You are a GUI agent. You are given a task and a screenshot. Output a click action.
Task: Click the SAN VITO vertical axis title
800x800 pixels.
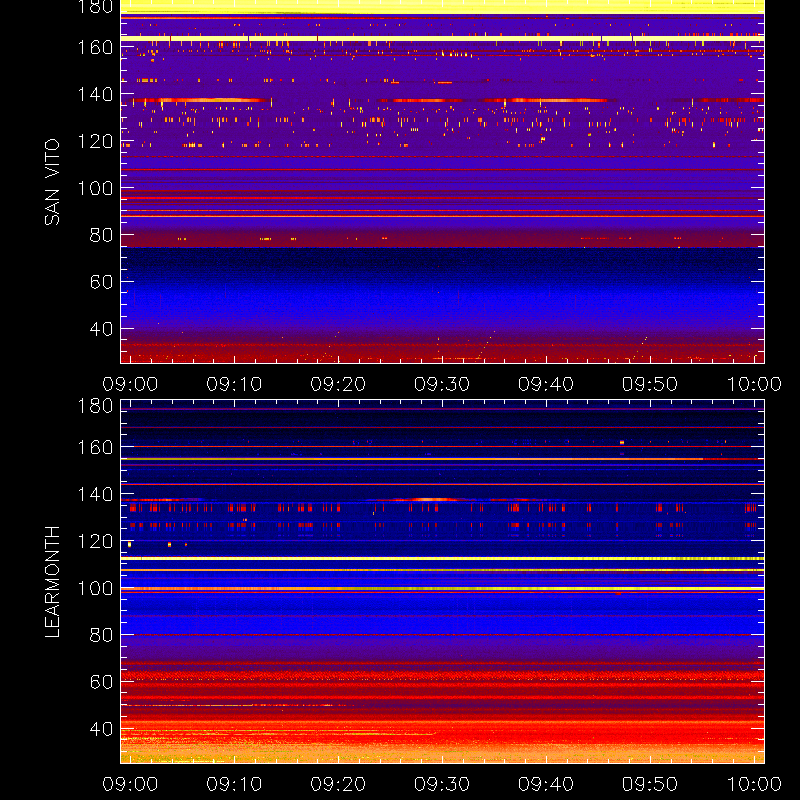(x=52, y=182)
